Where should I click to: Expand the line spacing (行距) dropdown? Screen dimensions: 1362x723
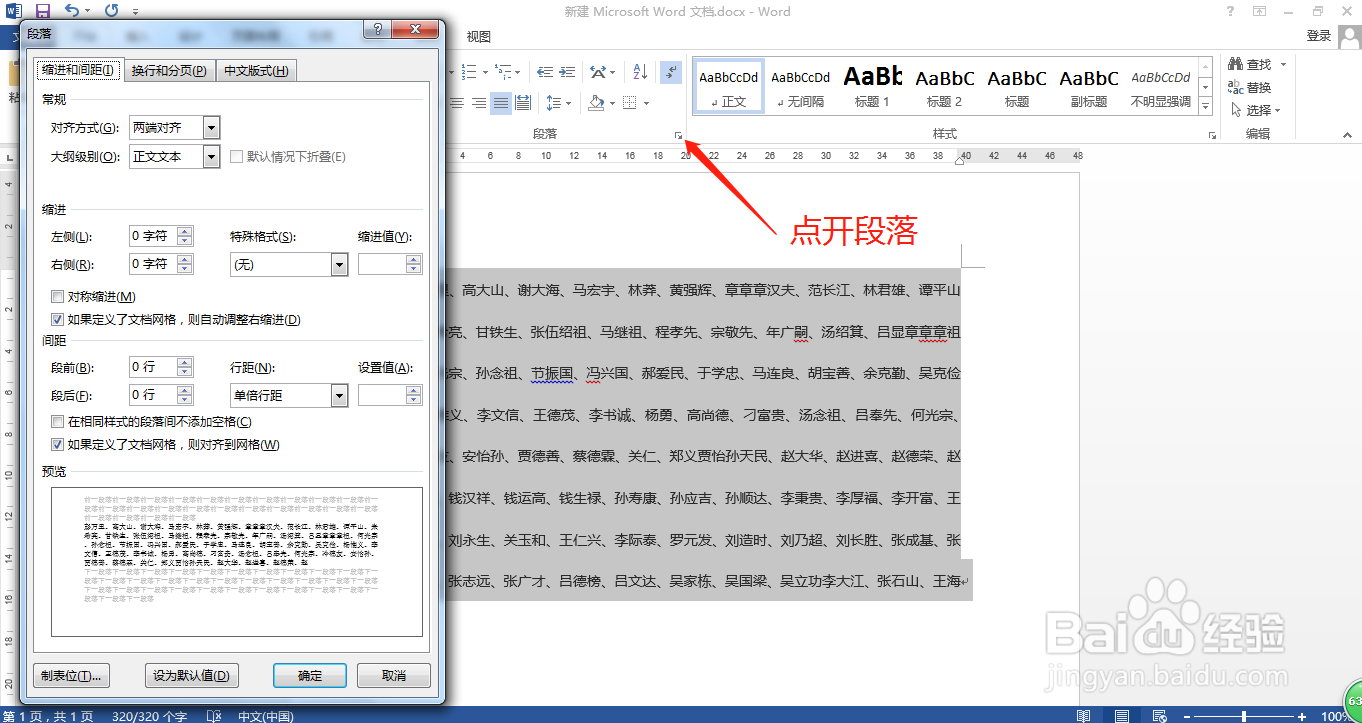coord(337,394)
